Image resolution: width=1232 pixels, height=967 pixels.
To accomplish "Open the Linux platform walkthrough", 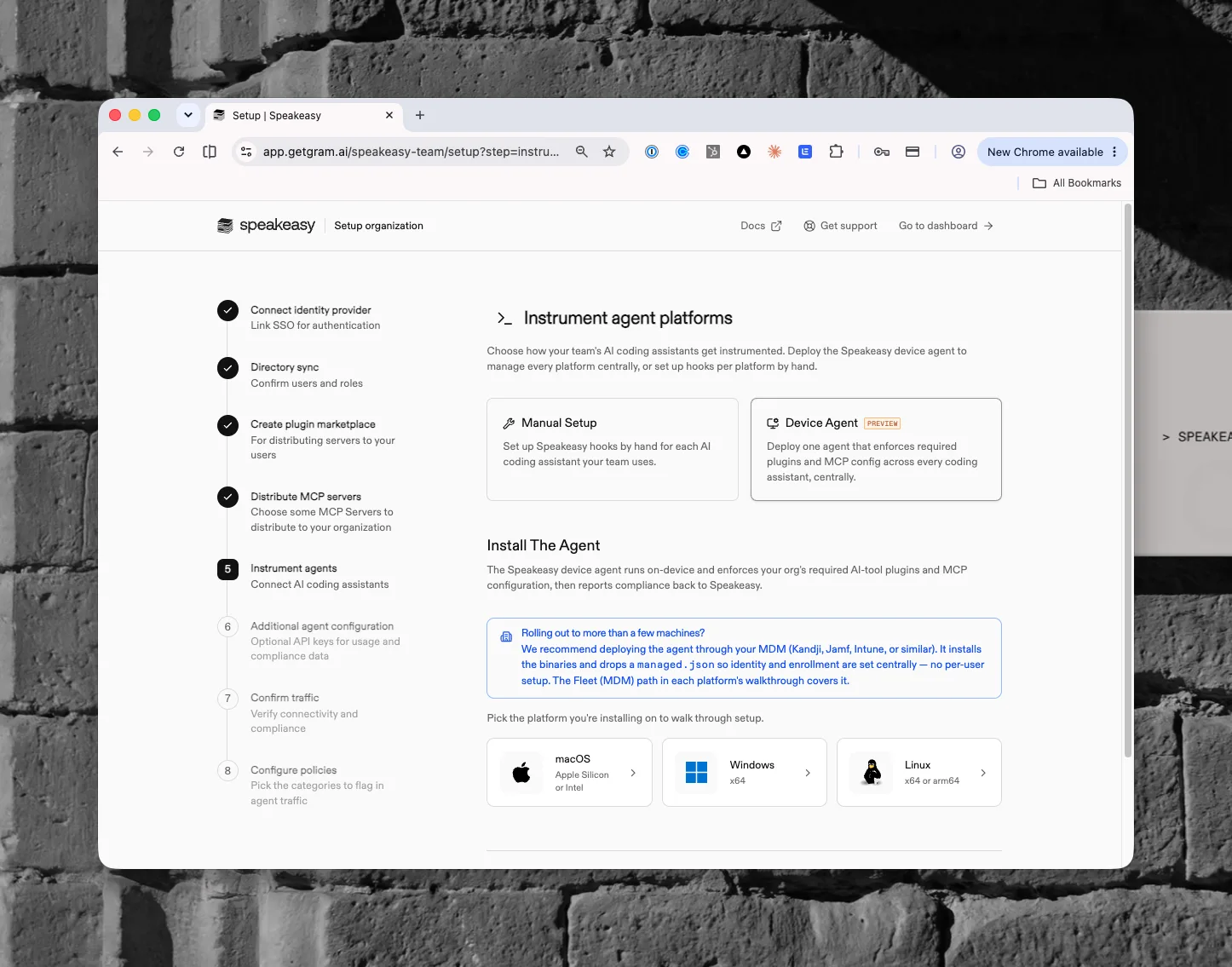I will 919,772.
